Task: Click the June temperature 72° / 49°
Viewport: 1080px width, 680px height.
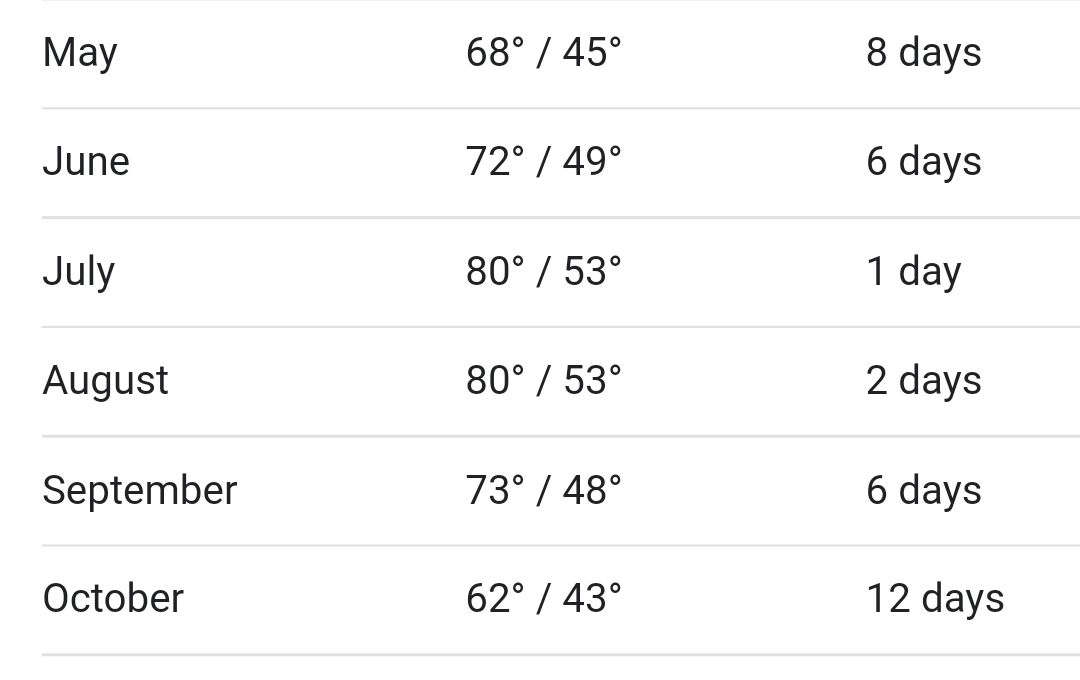Action: [543, 162]
